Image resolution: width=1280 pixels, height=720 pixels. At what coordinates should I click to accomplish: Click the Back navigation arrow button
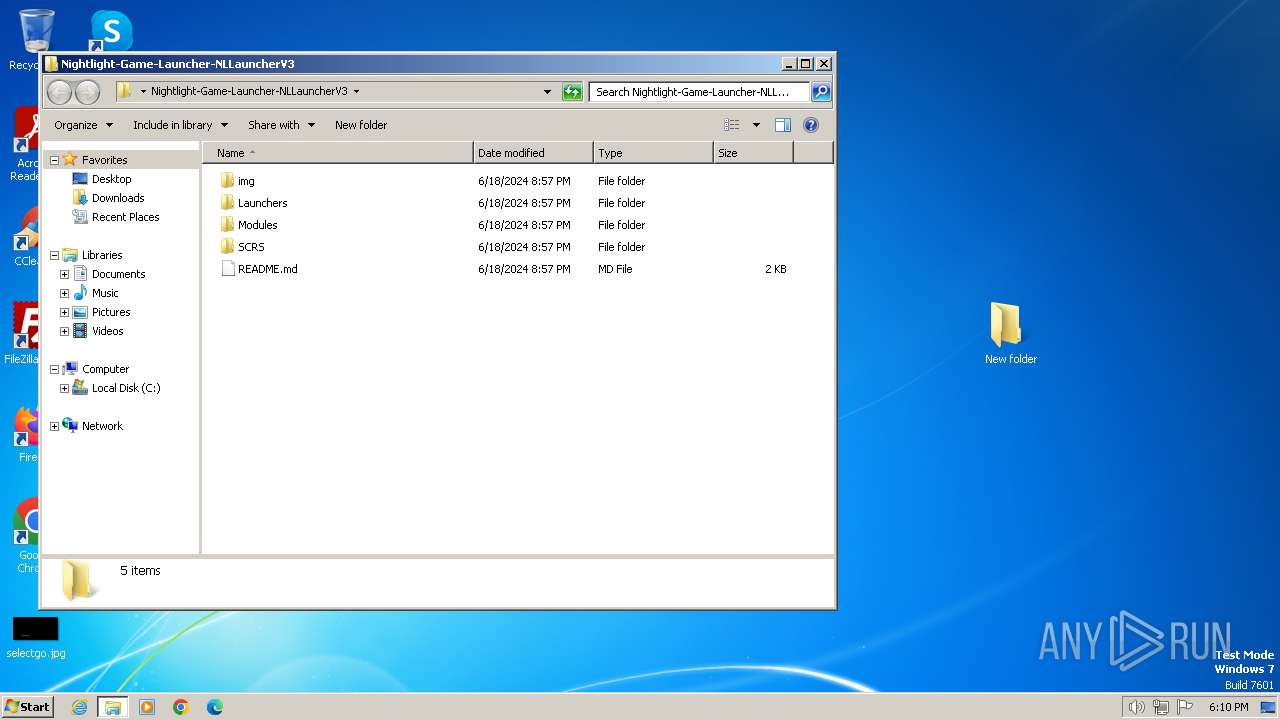point(60,92)
